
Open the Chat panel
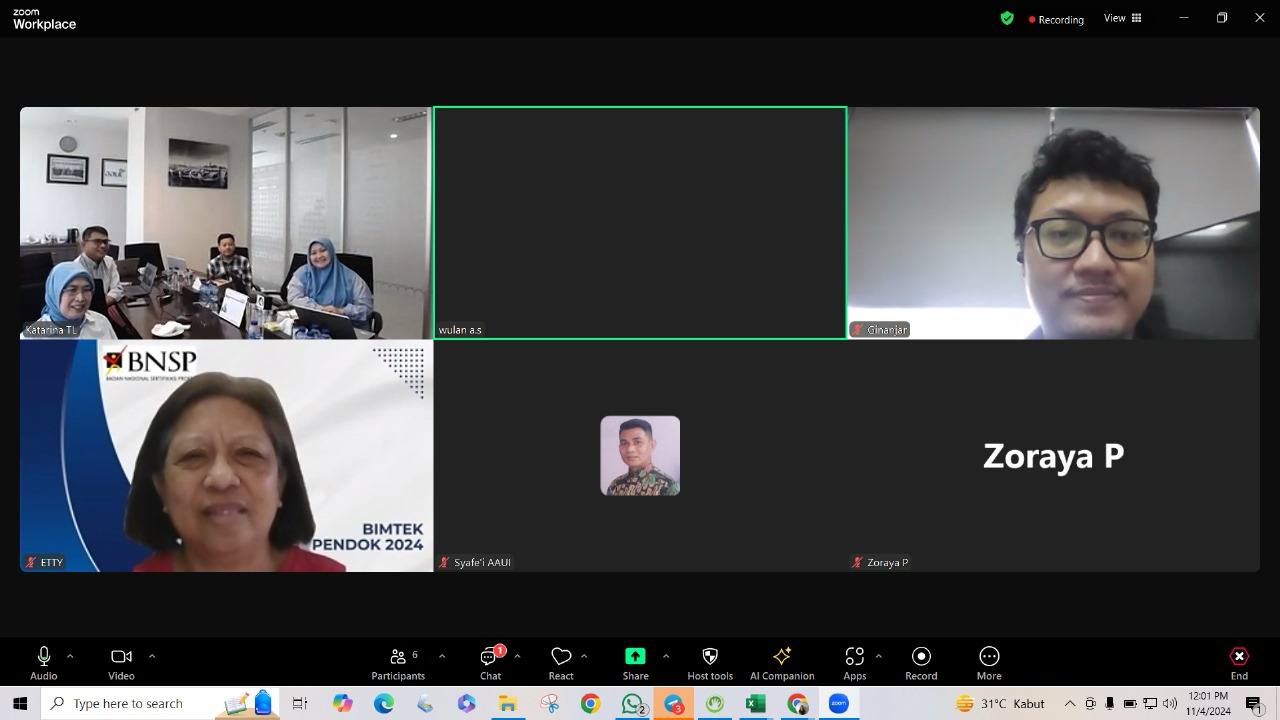(x=490, y=662)
